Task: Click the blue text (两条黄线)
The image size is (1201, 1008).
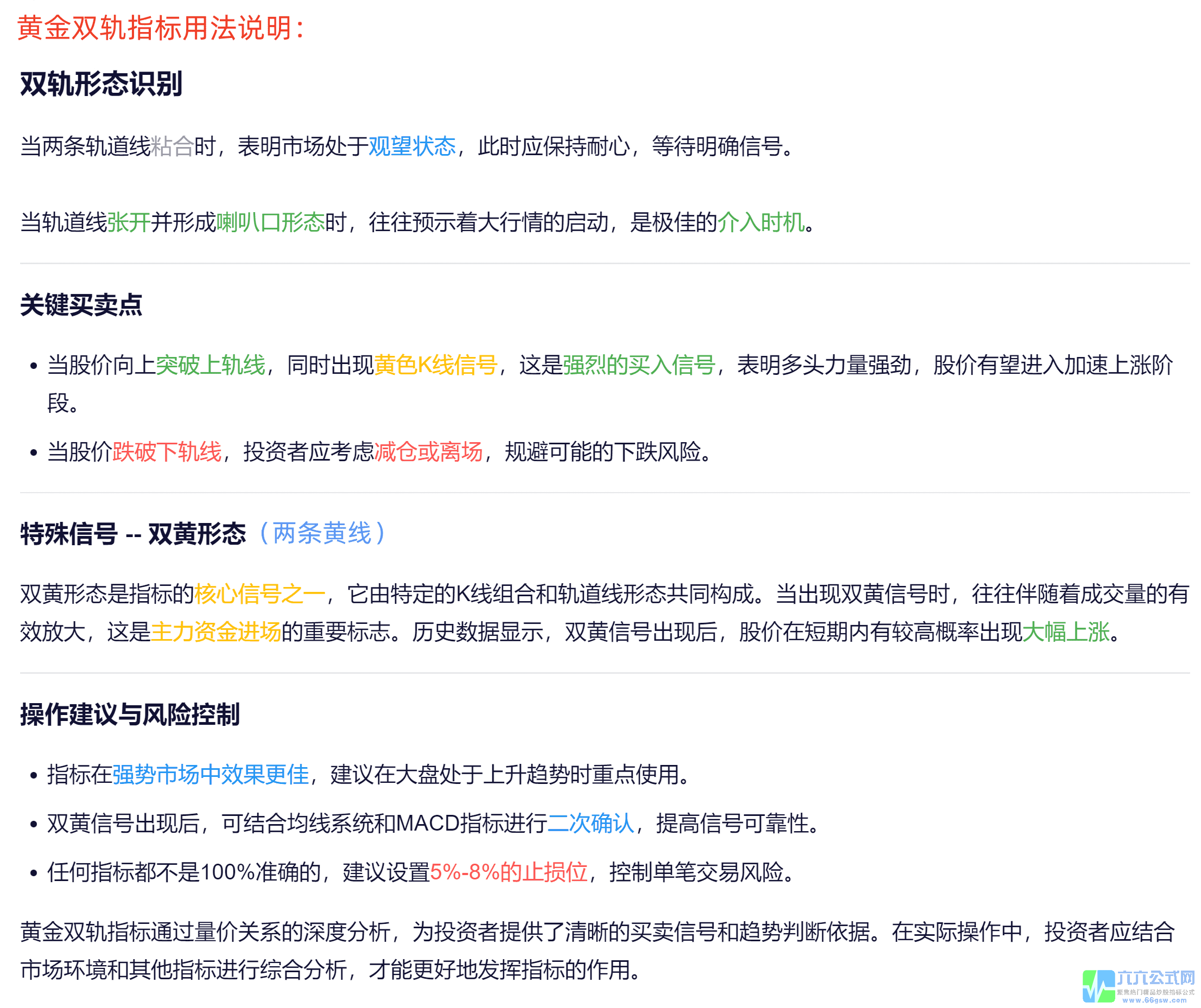Action: click(322, 533)
